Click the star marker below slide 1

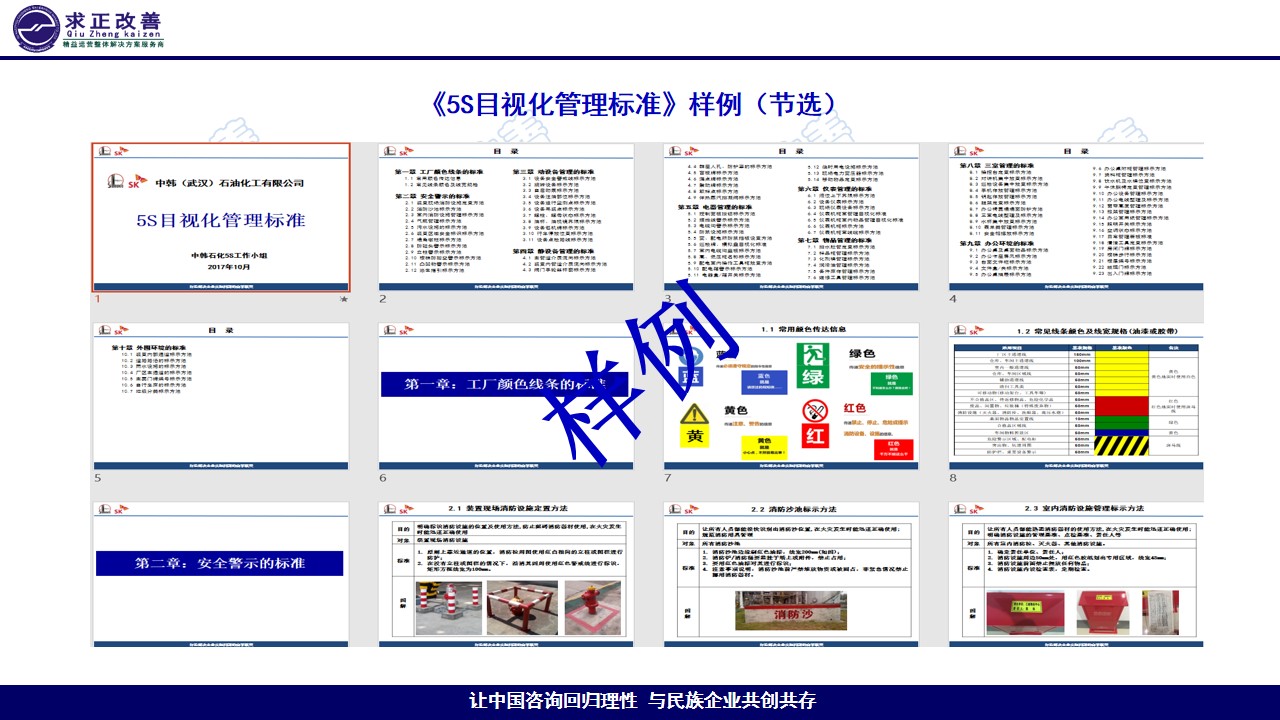(344, 299)
